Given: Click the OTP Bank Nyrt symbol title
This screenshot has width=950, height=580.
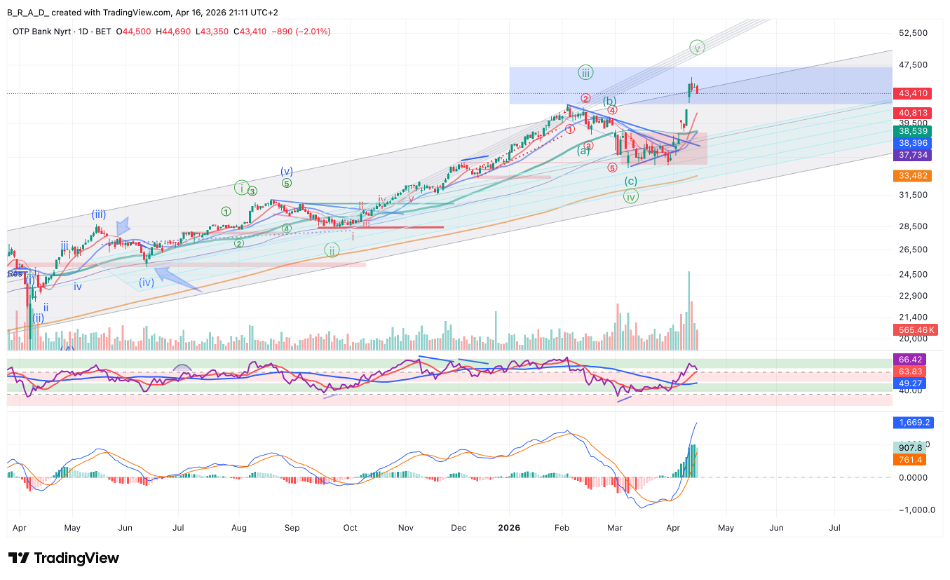Looking at the screenshot, I should tap(43, 31).
